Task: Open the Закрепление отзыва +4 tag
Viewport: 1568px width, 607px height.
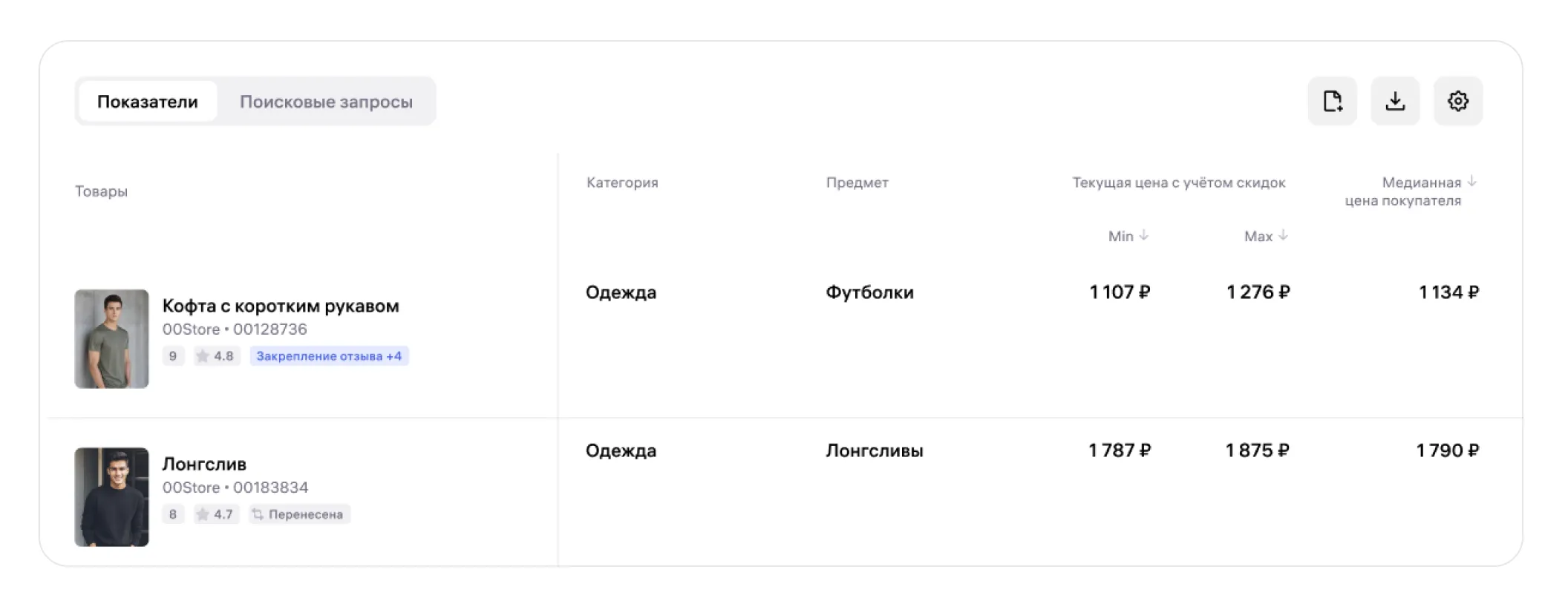Action: 329,356
